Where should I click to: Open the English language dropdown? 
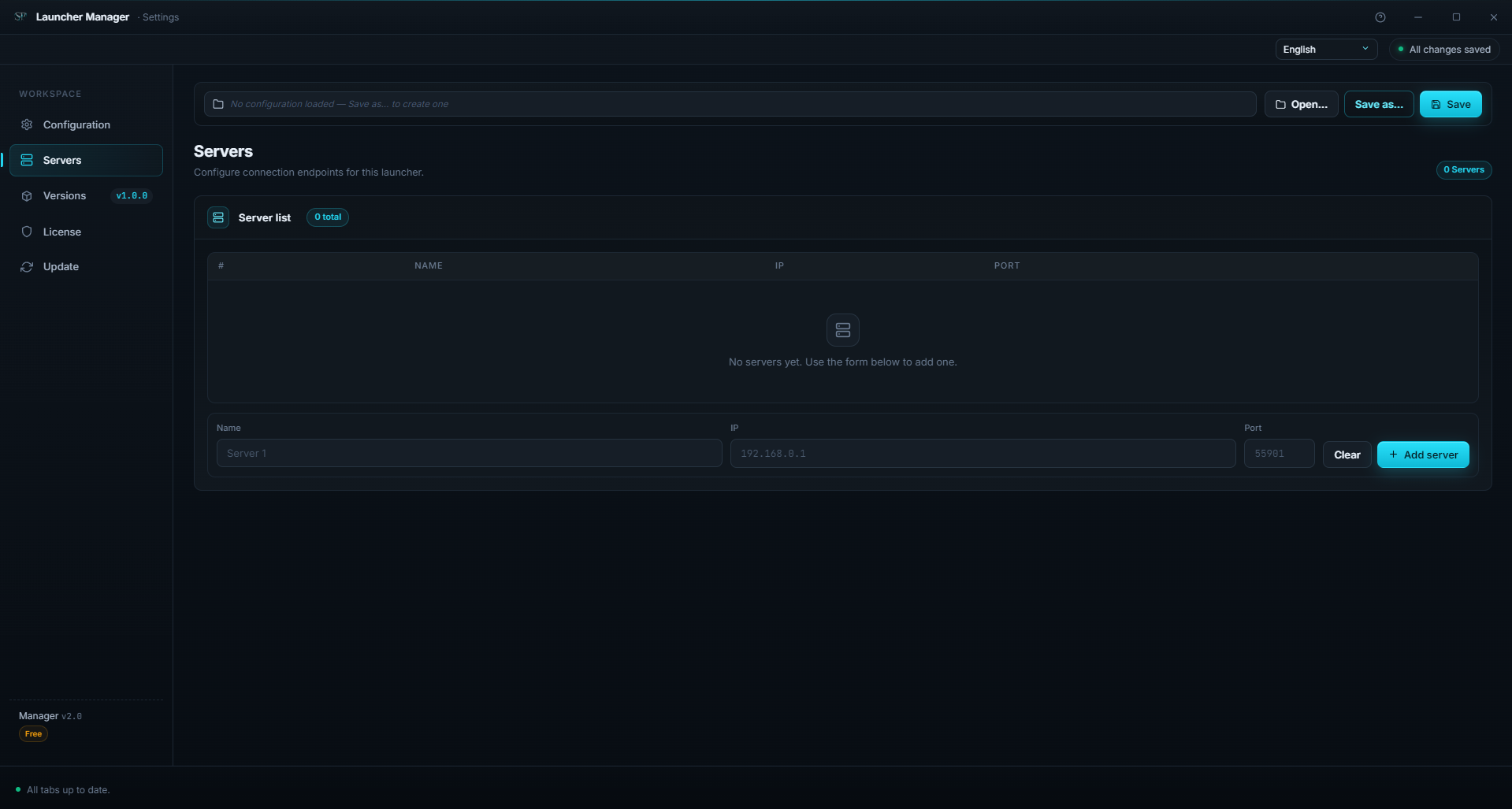[1326, 49]
